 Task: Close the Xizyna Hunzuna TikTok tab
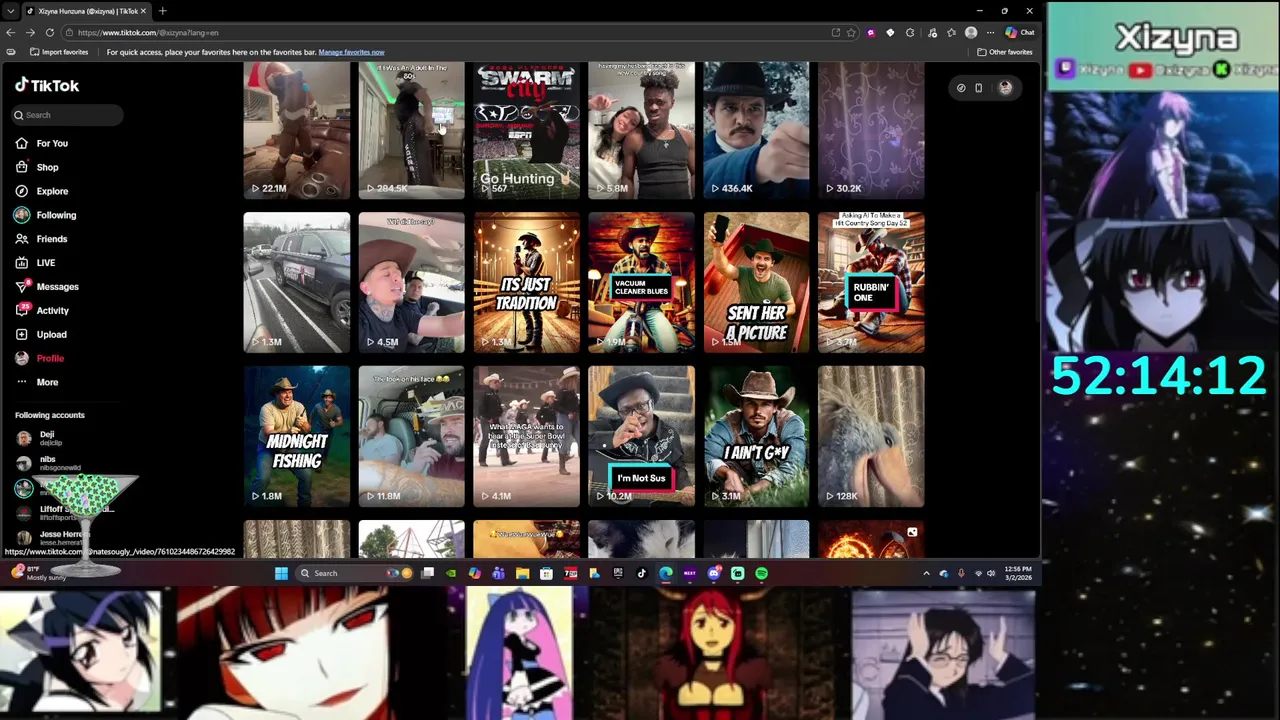pyautogui.click(x=144, y=11)
